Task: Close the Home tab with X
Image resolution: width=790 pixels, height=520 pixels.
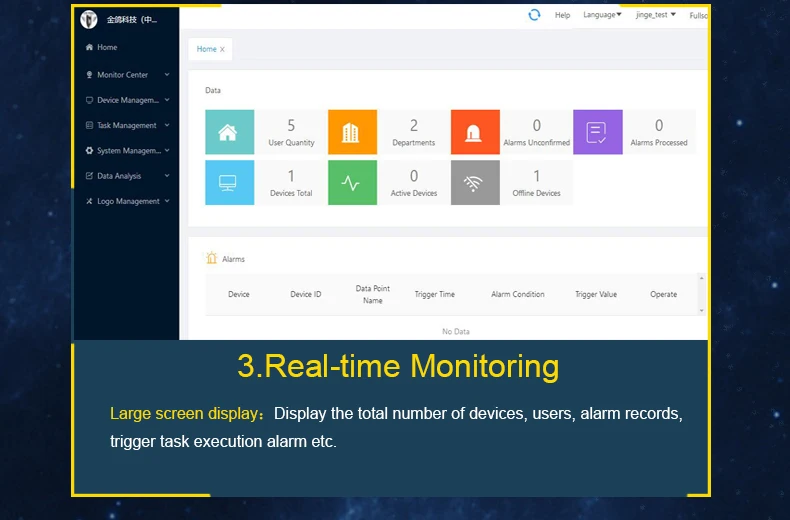Action: tap(222, 49)
